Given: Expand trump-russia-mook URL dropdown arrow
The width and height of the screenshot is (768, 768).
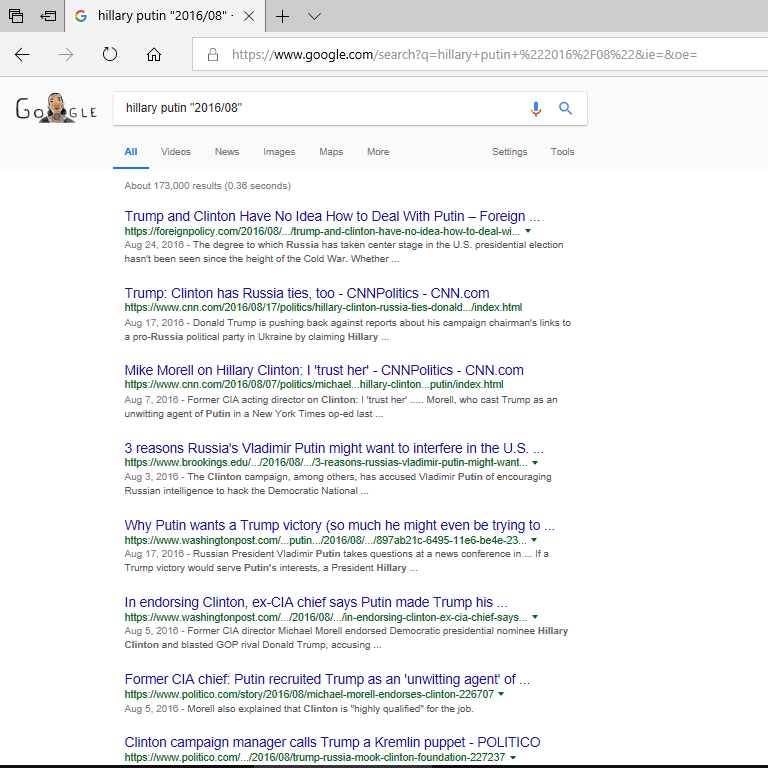Looking at the screenshot, I should click(513, 757).
